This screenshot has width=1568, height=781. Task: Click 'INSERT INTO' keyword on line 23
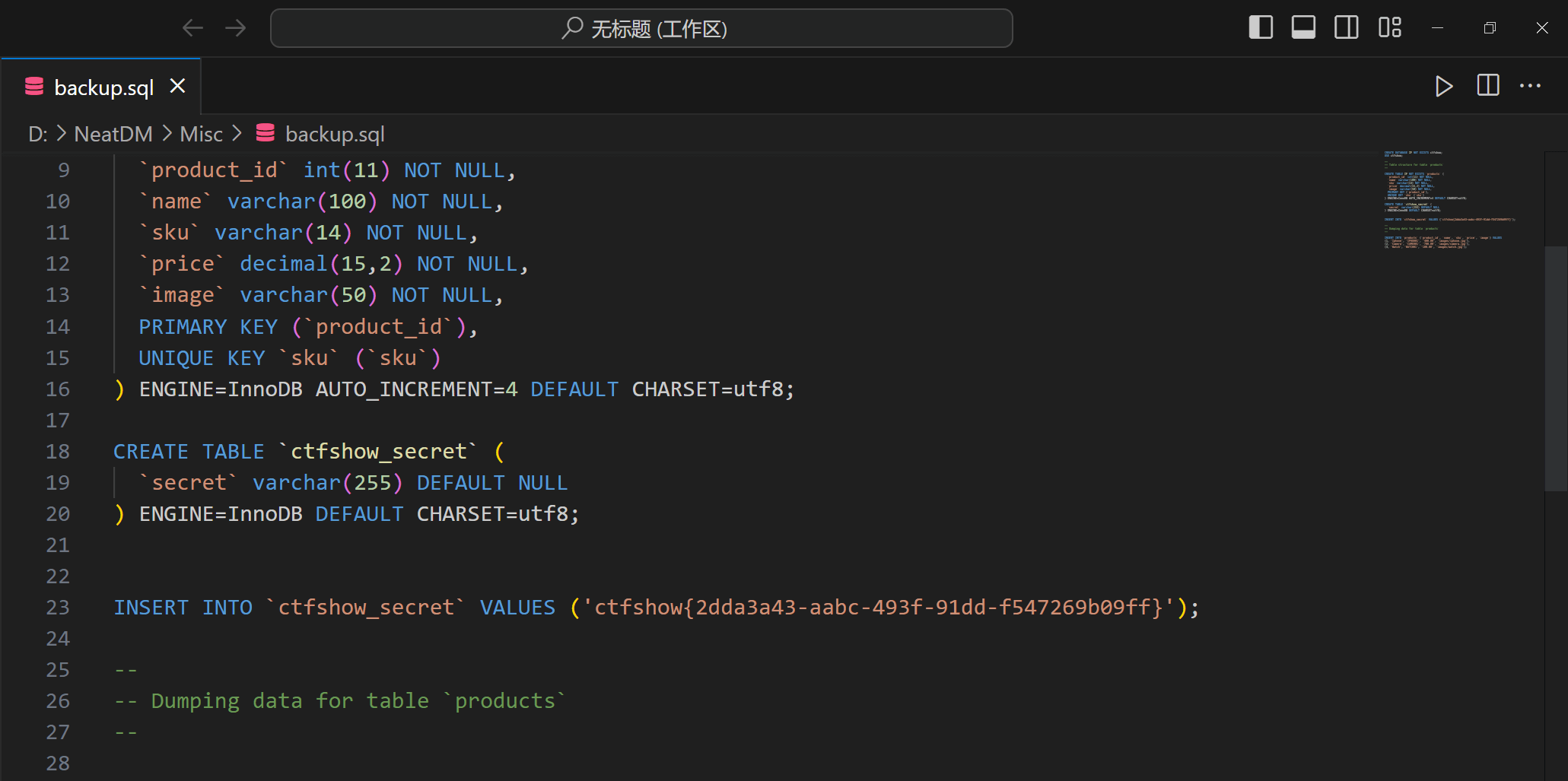tap(183, 608)
